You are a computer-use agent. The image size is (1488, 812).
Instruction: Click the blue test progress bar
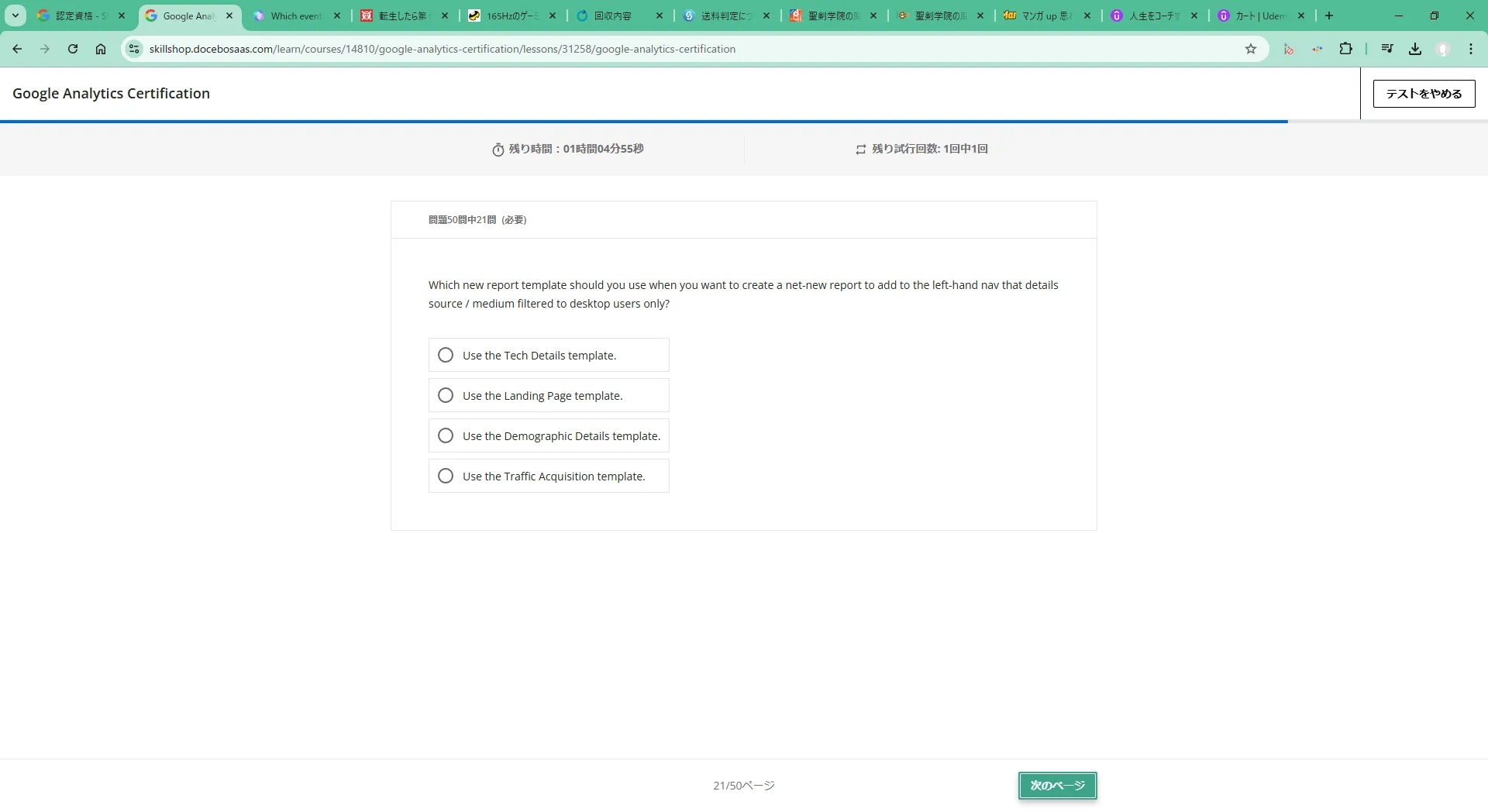(x=644, y=121)
